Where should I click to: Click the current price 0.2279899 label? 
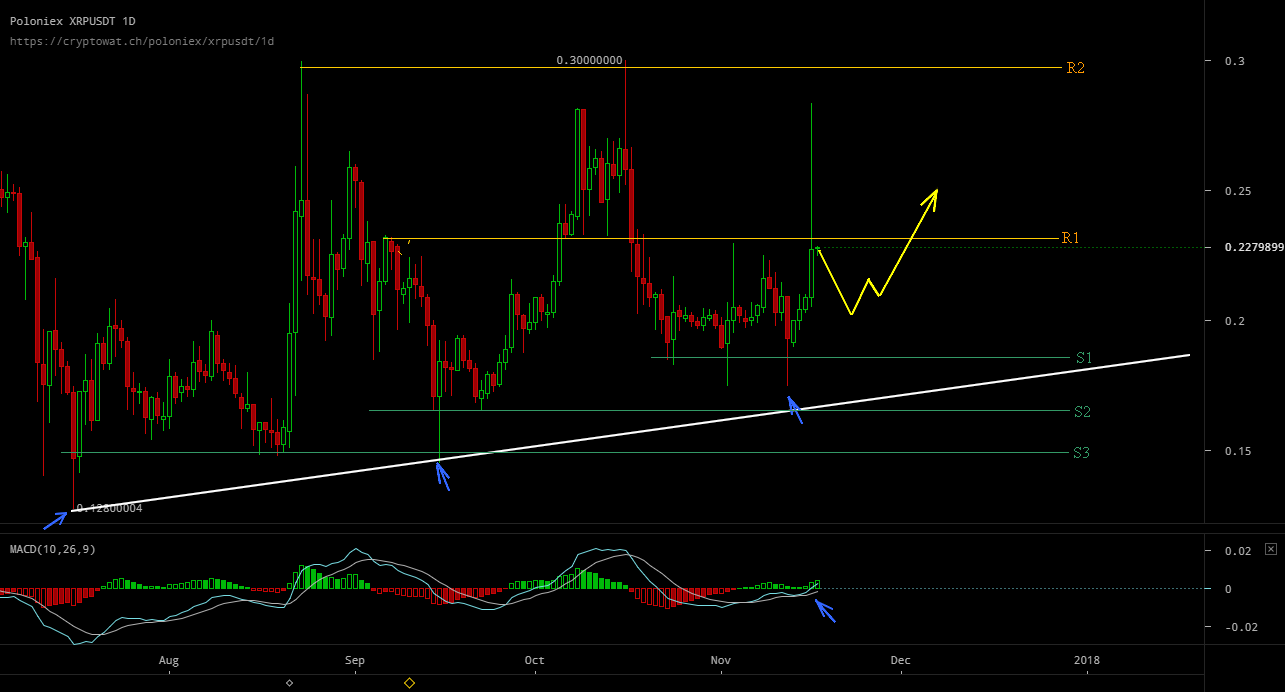pyautogui.click(x=1253, y=247)
